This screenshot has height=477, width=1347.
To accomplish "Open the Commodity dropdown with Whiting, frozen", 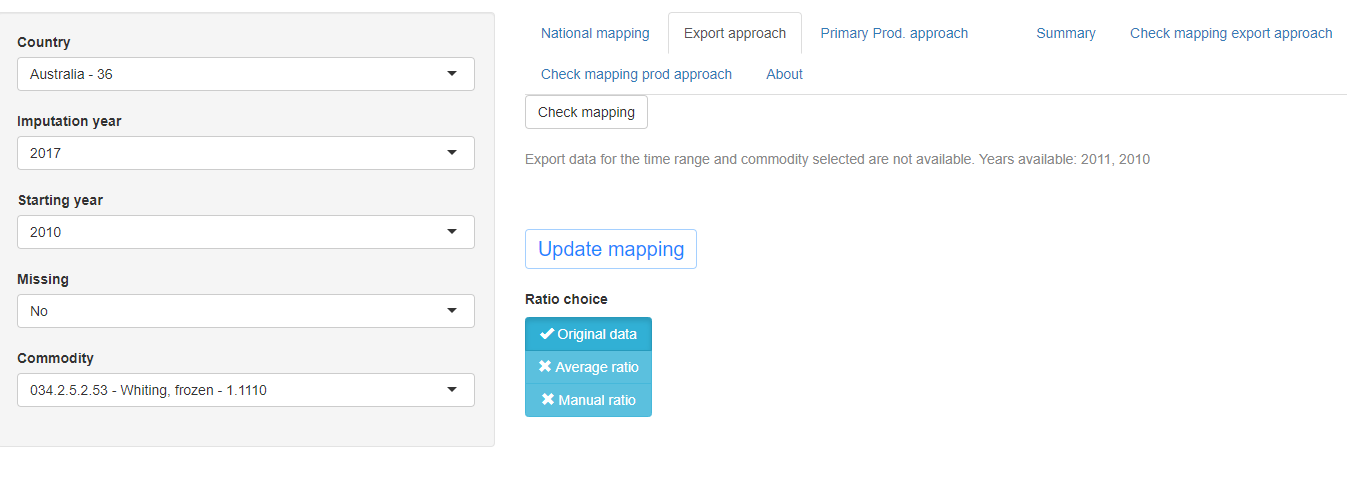I will click(x=245, y=390).
